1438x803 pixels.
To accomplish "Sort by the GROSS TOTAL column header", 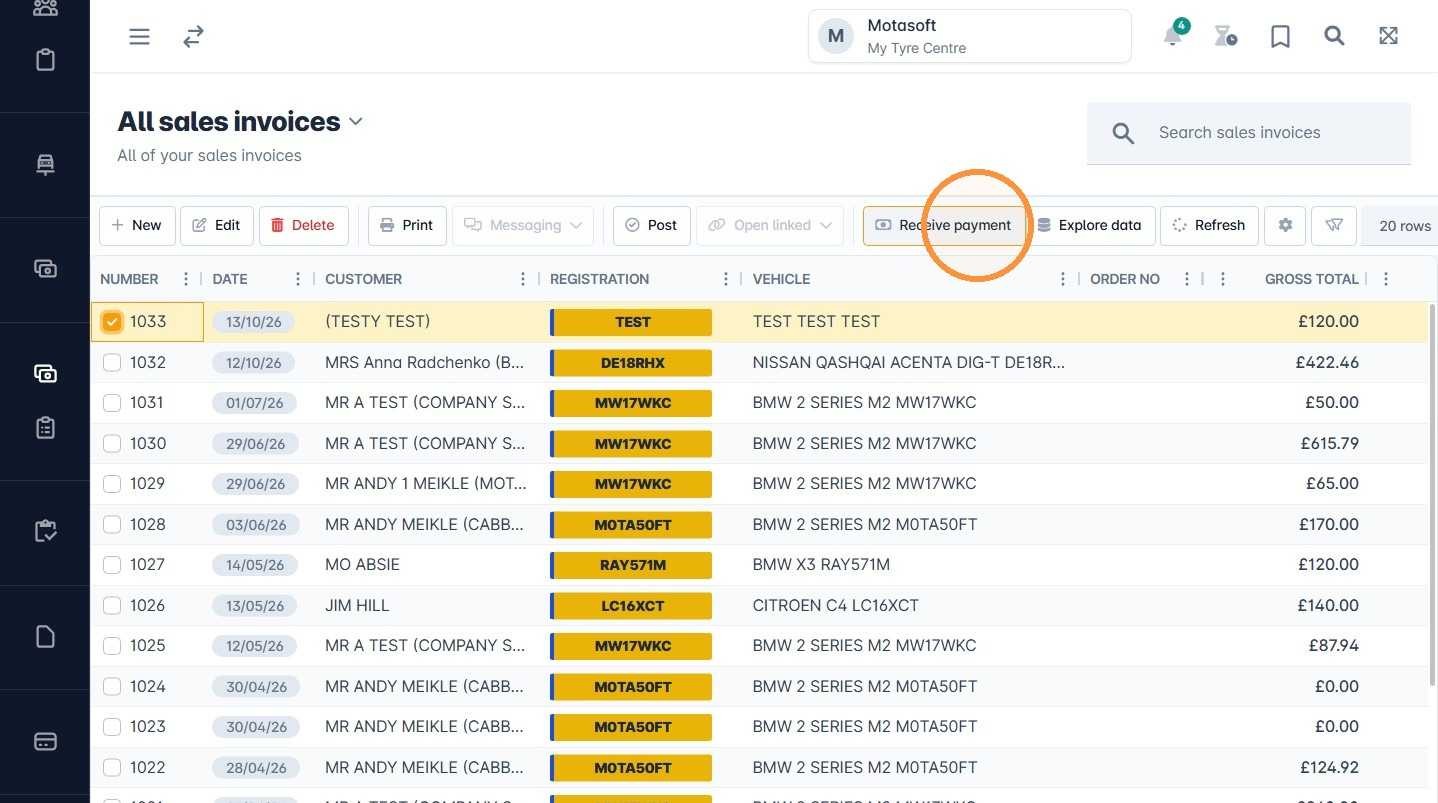I will click(x=1311, y=279).
